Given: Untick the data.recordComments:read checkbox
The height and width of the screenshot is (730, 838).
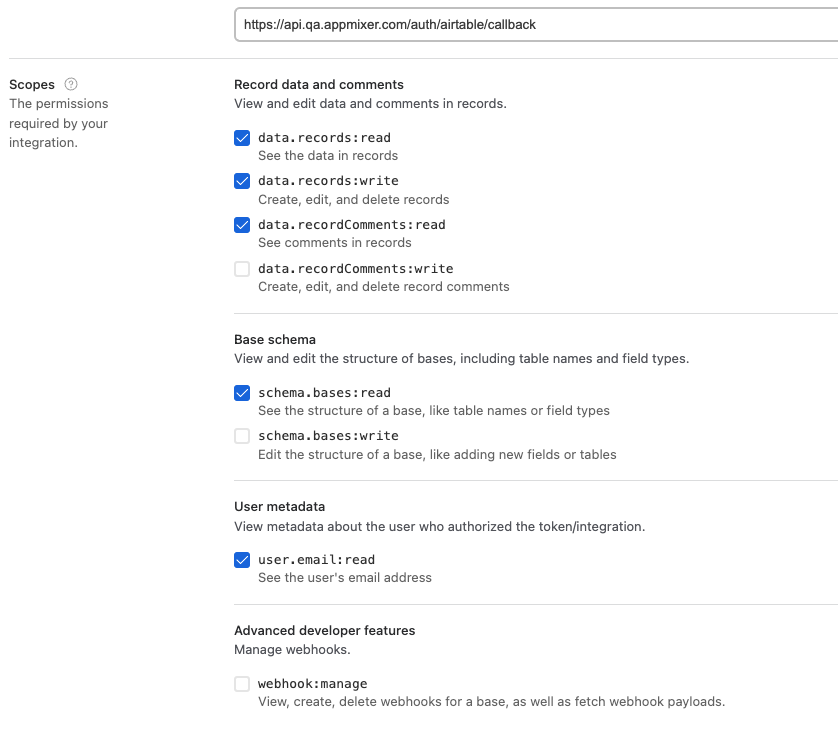Looking at the screenshot, I should click(242, 225).
